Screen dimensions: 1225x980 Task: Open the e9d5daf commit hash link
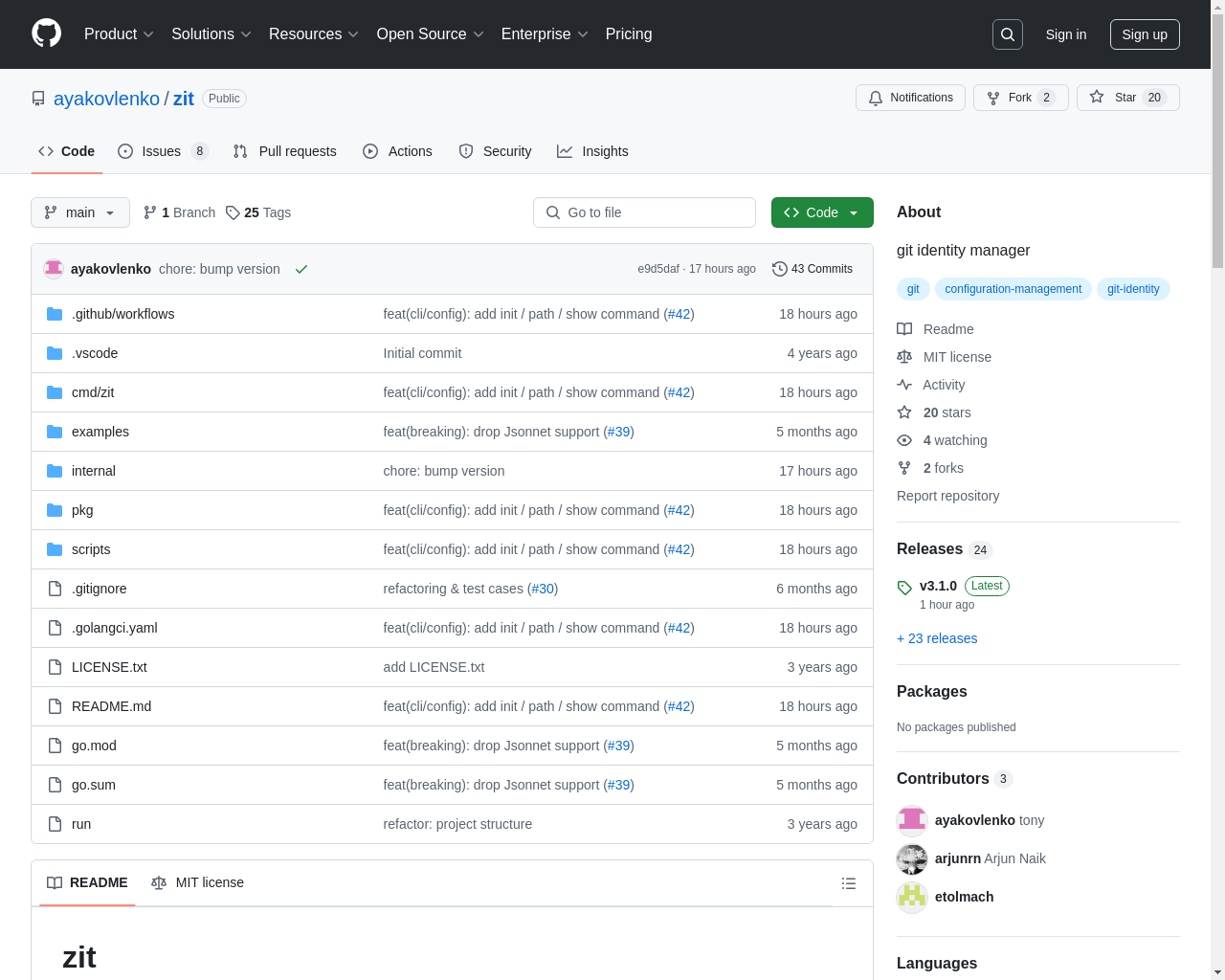(x=658, y=269)
